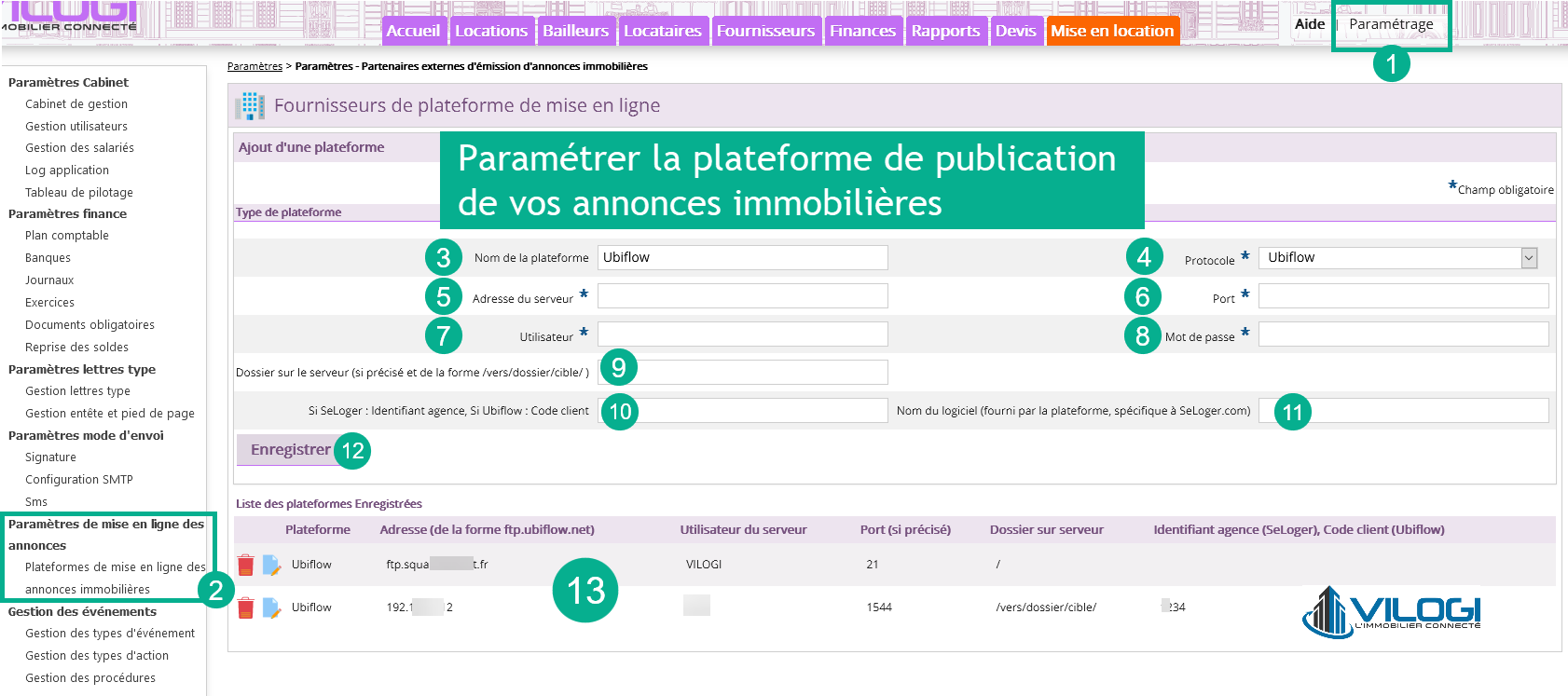Switch to the Finances tab
This screenshot has width=1568, height=696.
click(862, 31)
